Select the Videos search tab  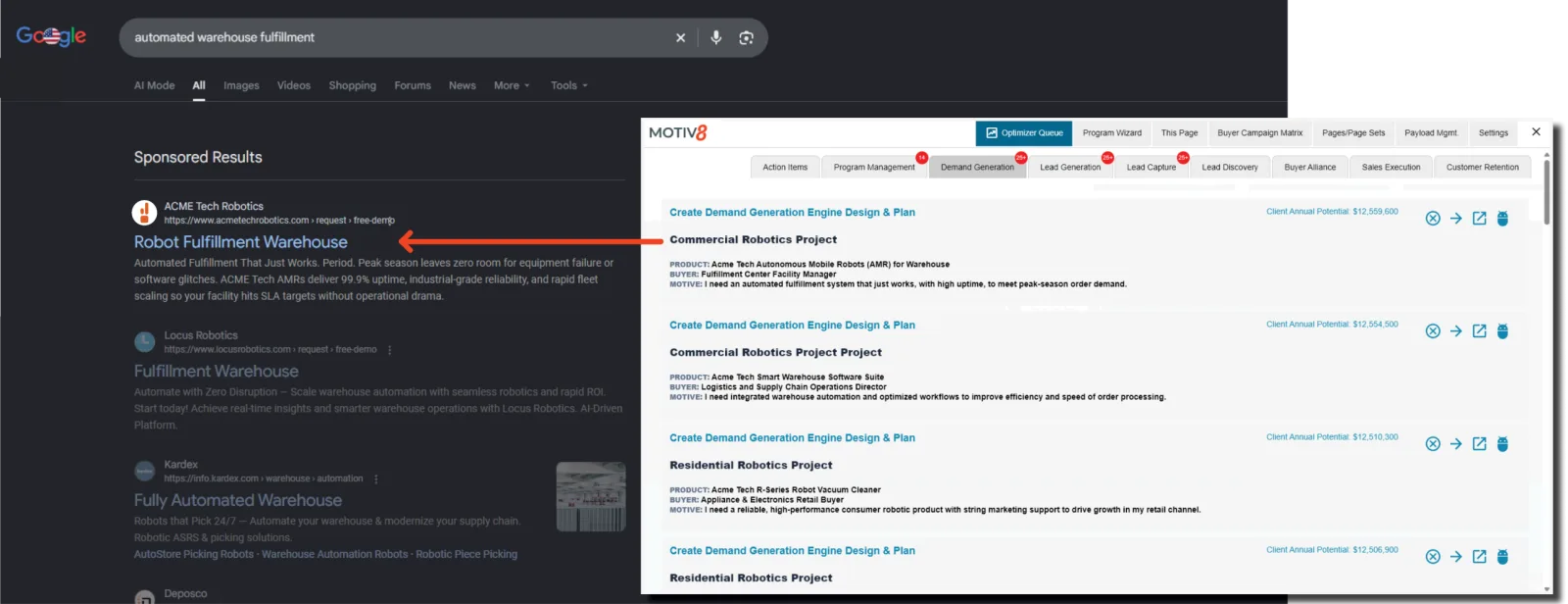tap(294, 85)
